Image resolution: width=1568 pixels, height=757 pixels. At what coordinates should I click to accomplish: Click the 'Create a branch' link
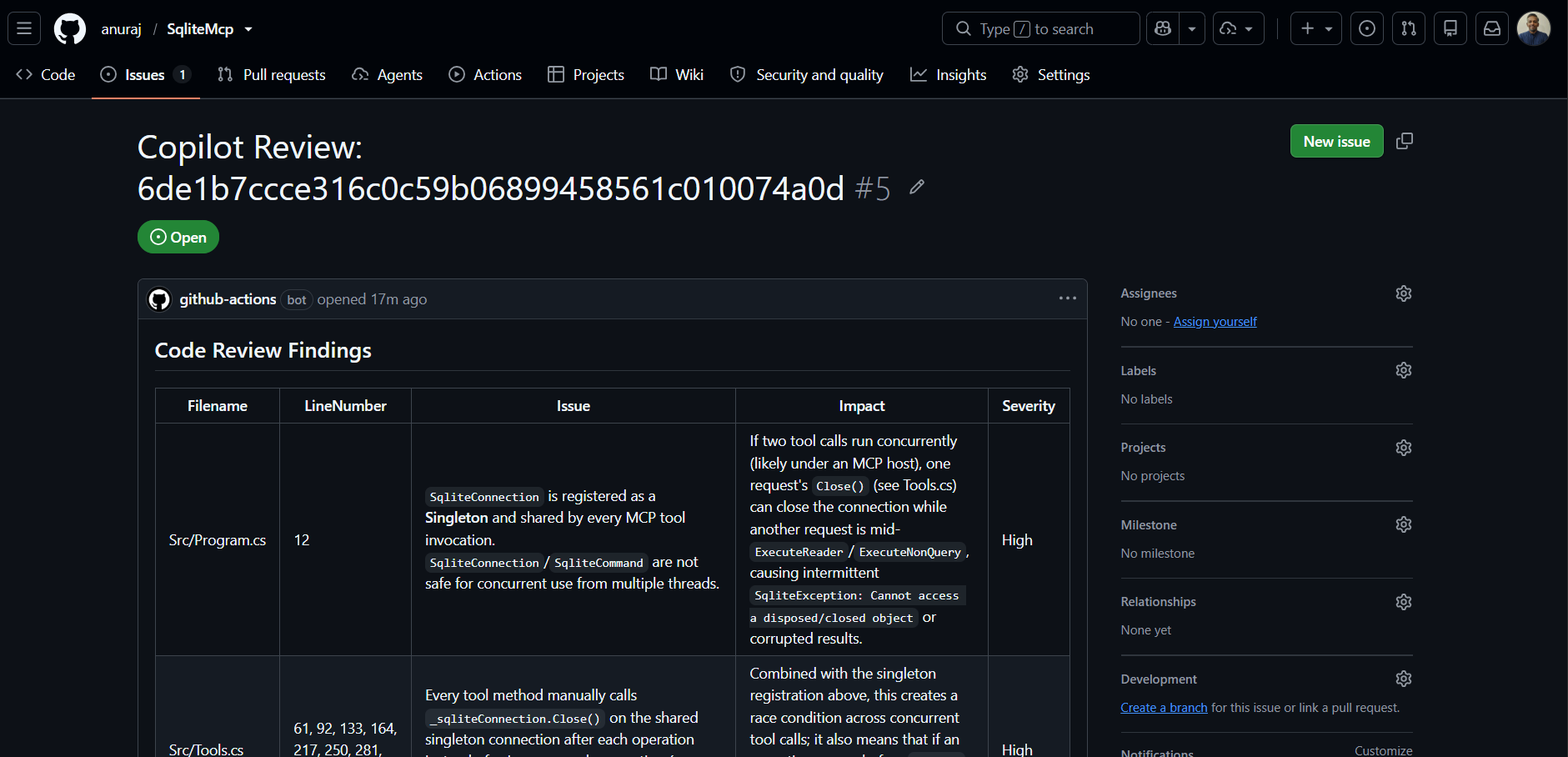click(x=1164, y=708)
